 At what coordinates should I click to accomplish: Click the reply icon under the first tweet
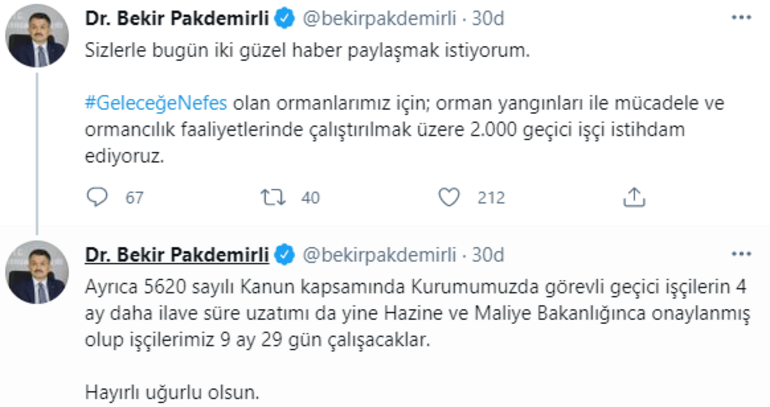click(96, 197)
